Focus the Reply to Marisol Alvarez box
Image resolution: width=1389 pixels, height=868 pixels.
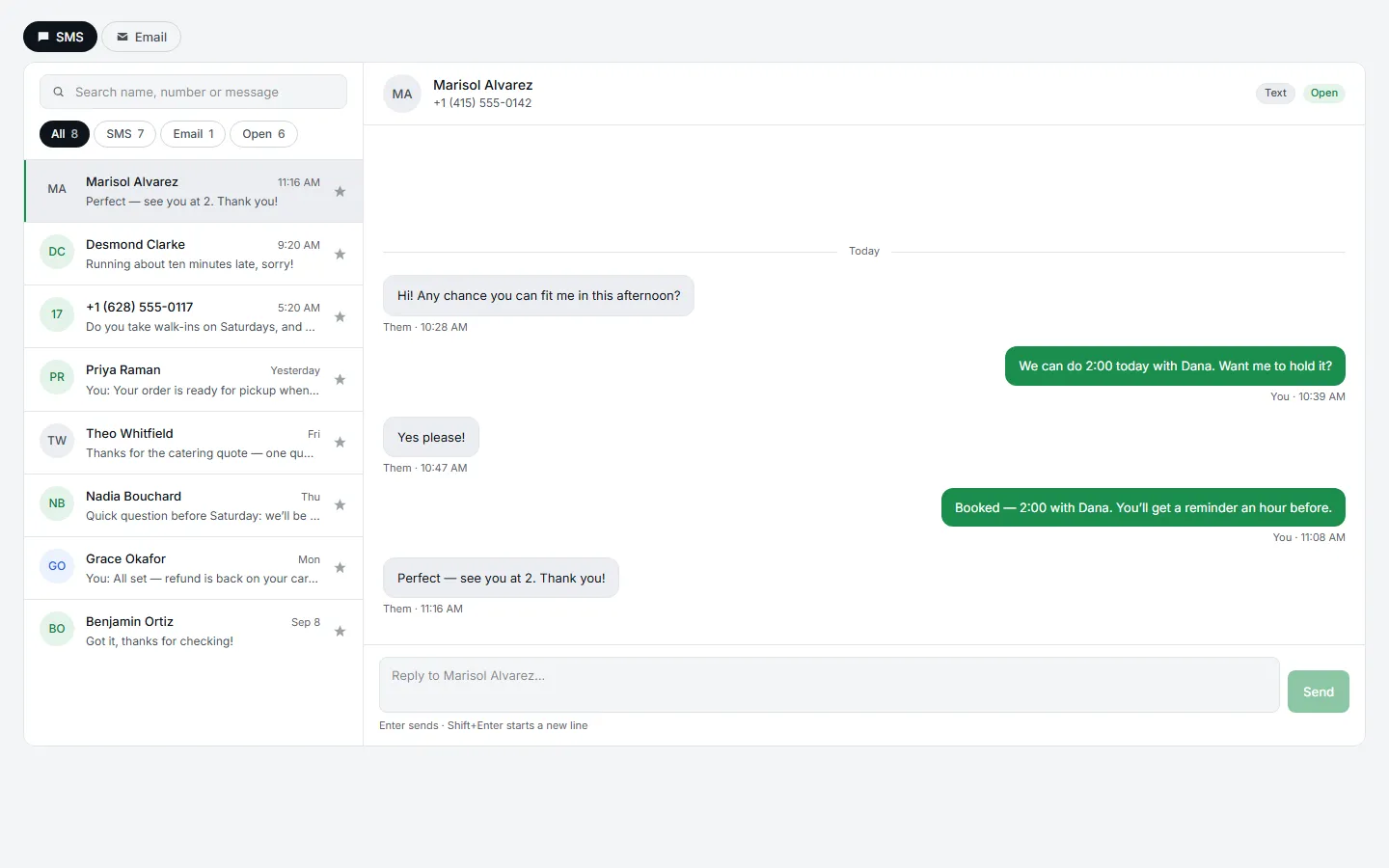[830, 685]
